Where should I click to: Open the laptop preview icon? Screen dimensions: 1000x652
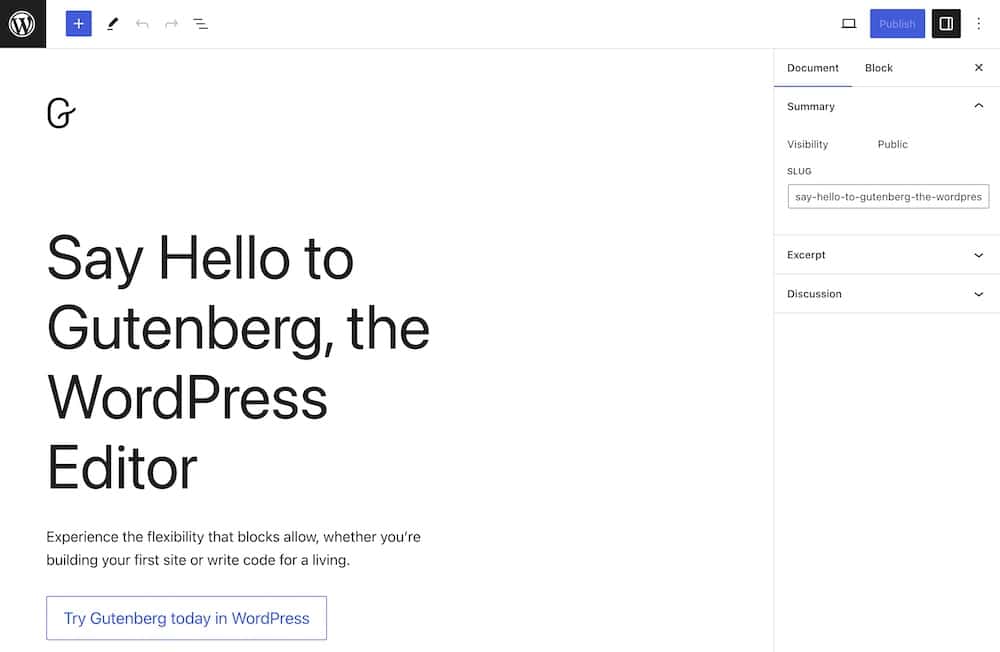(848, 24)
